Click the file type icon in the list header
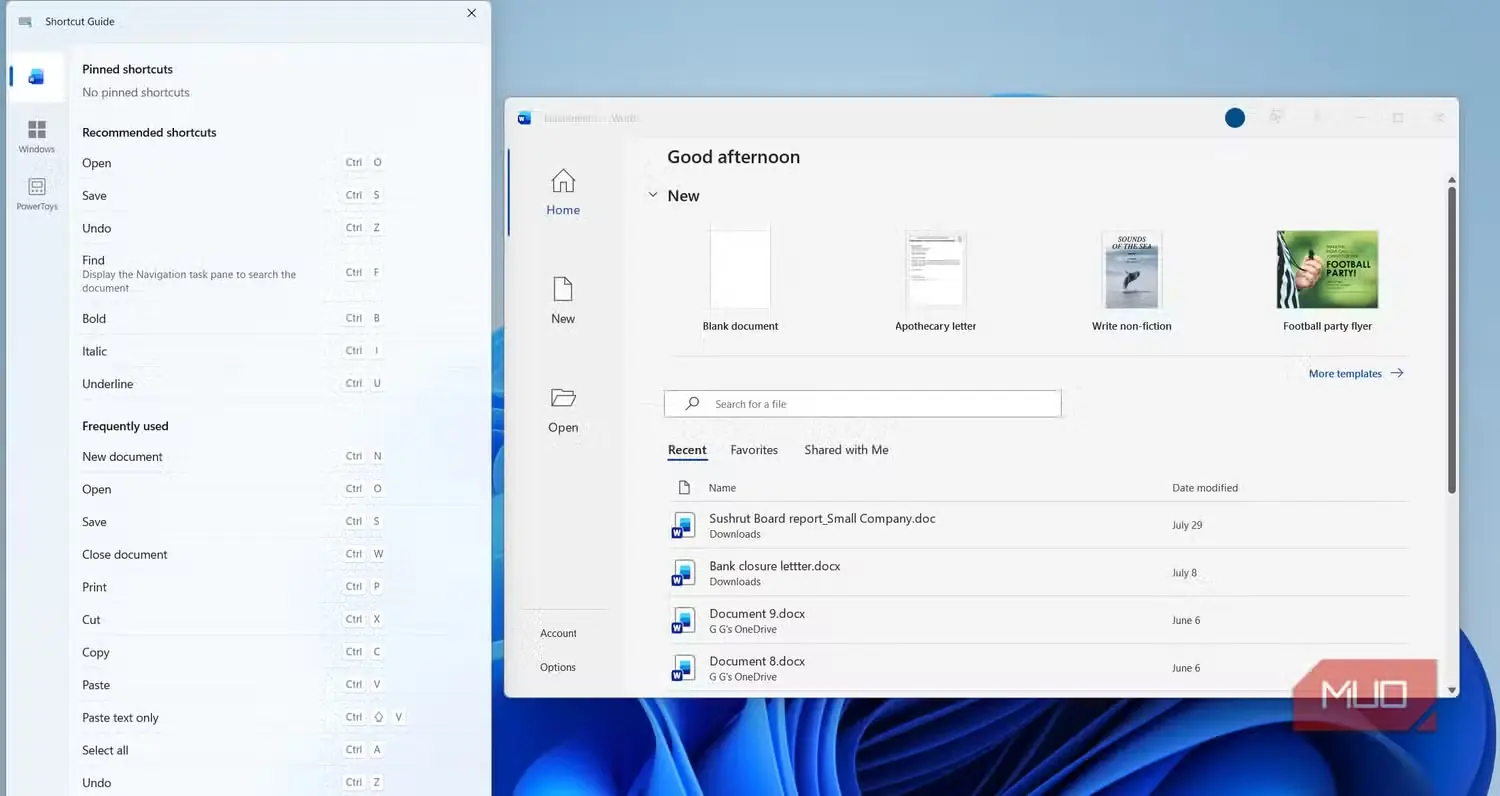 (x=684, y=488)
